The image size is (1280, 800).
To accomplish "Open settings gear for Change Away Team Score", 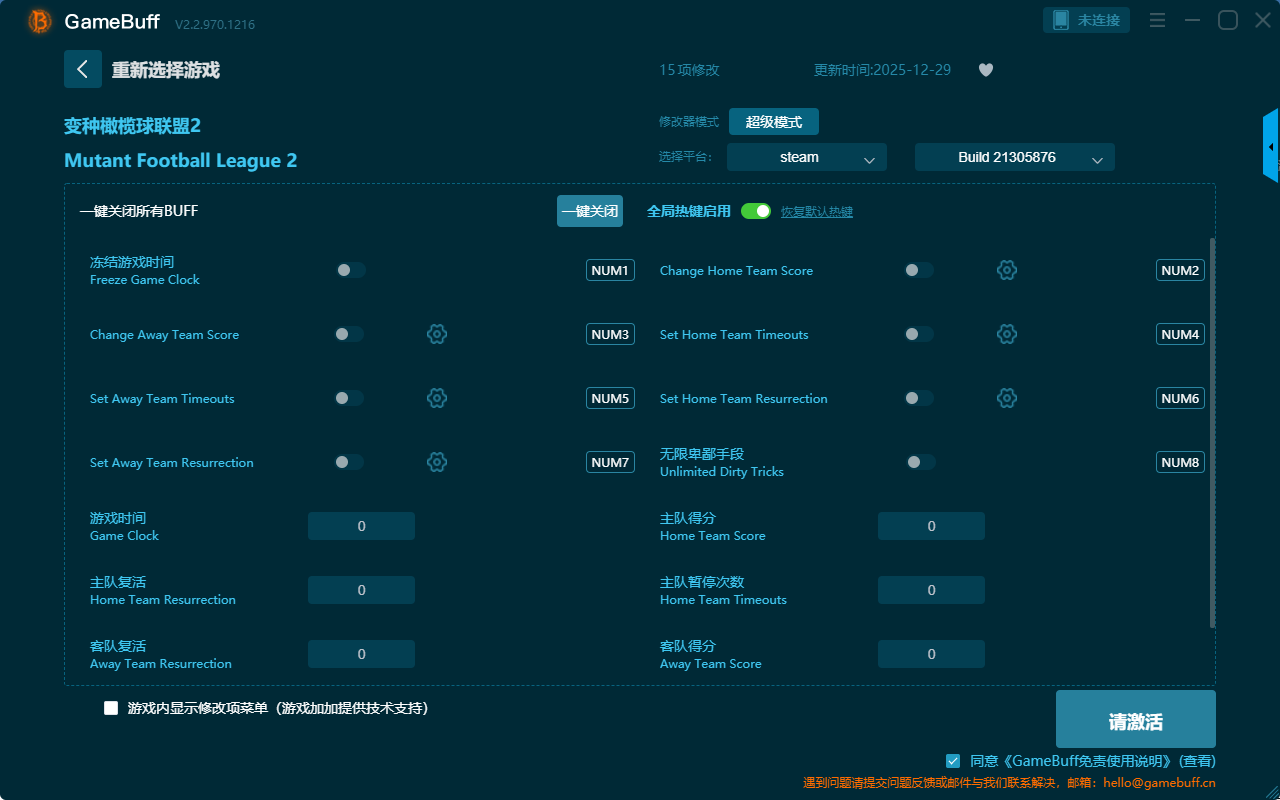I will [x=437, y=334].
